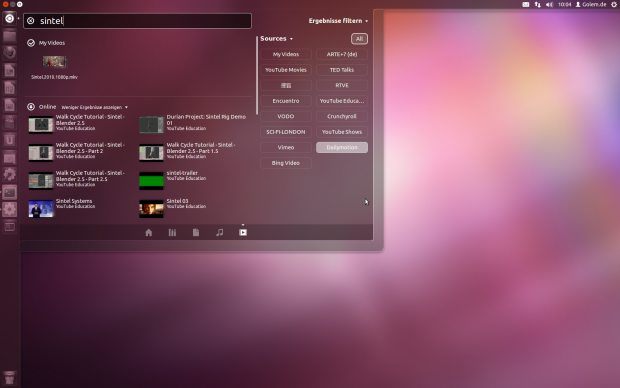The width and height of the screenshot is (620, 388).
Task: Toggle the YouTube Movies source filter
Action: [285, 70]
